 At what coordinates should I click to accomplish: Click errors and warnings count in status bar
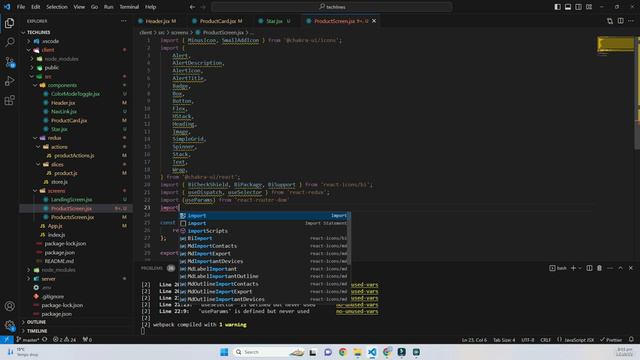64,340
